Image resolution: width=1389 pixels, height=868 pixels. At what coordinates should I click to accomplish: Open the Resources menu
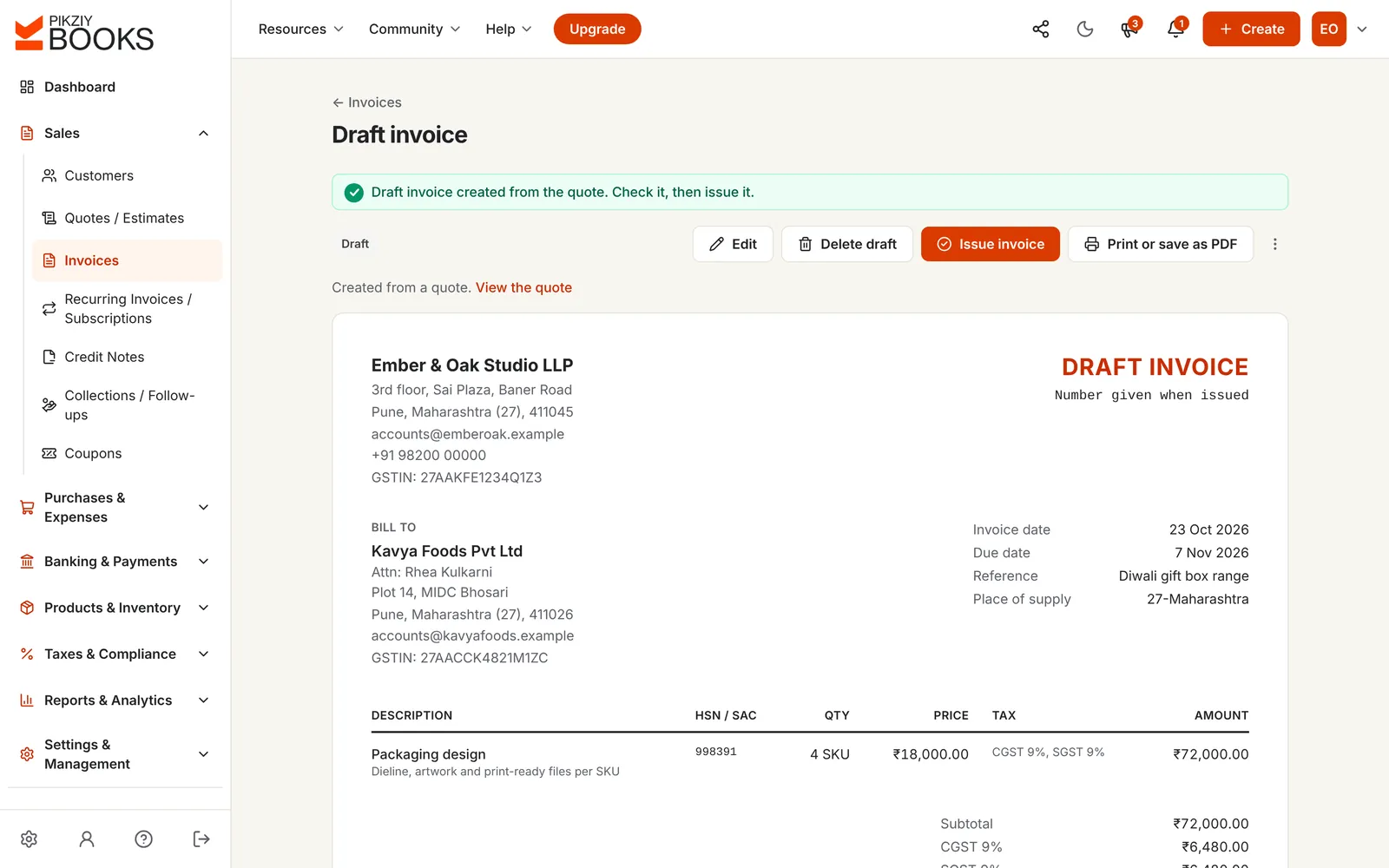click(300, 29)
